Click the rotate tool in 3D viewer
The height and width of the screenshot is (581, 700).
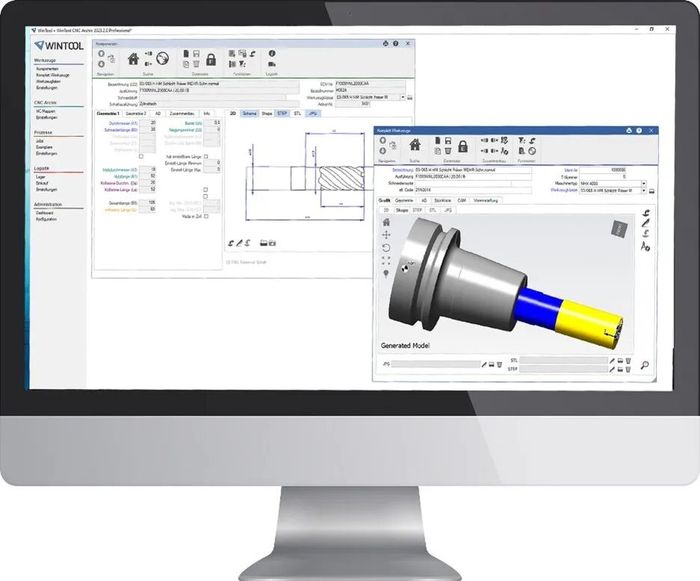[386, 248]
